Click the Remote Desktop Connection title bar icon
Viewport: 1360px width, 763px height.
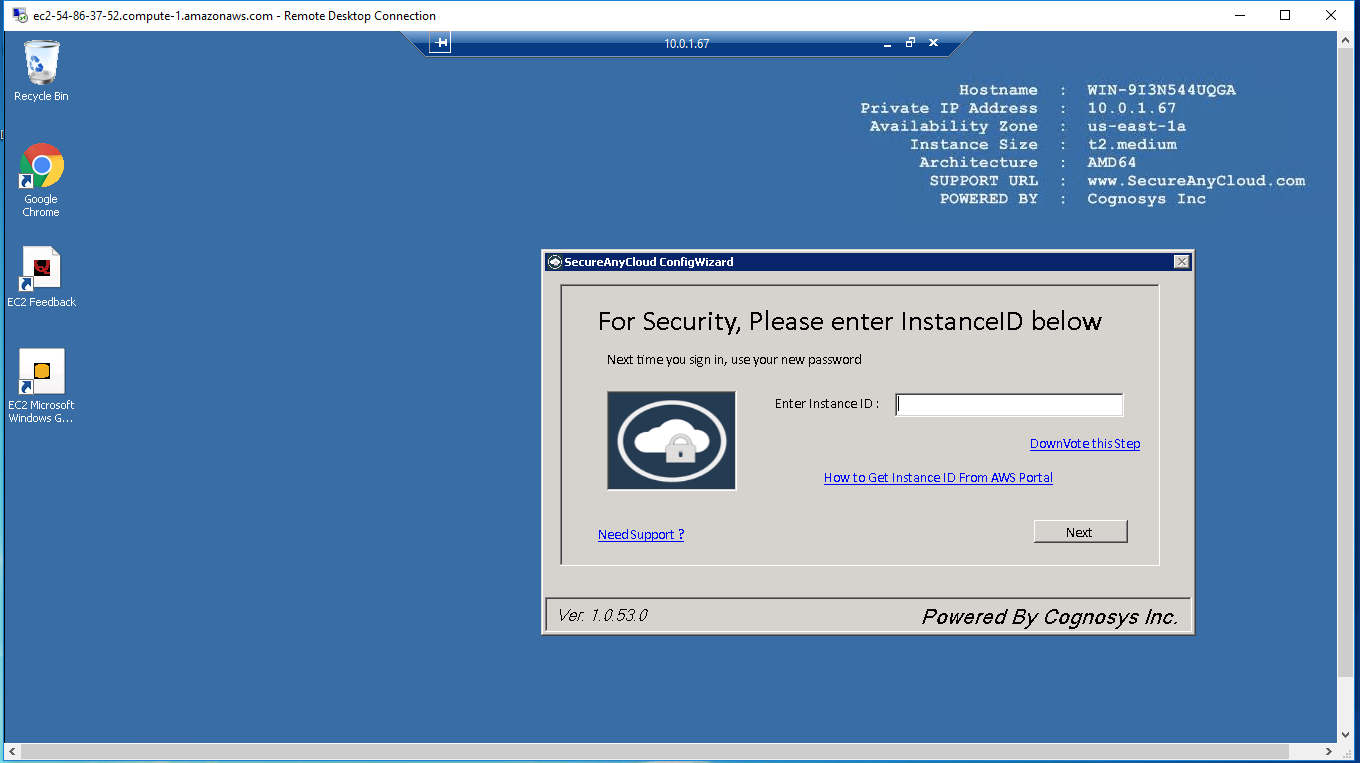coord(19,15)
